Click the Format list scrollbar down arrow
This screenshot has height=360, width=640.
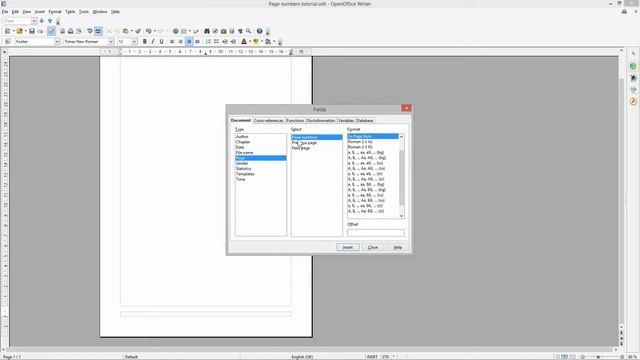coord(402,216)
